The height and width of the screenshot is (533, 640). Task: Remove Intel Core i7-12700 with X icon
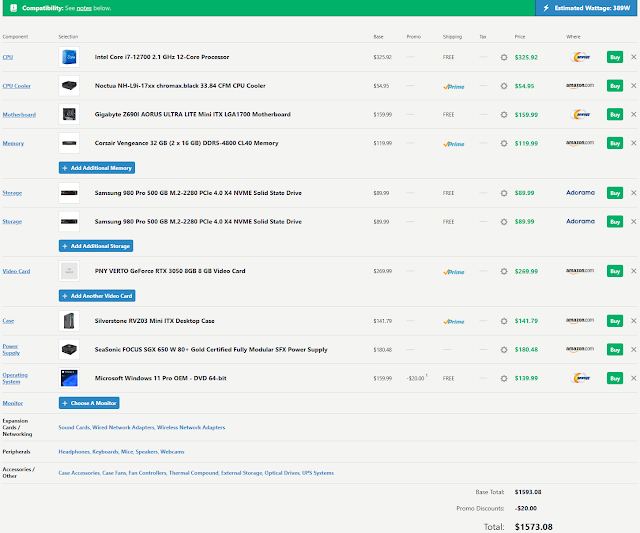633,57
